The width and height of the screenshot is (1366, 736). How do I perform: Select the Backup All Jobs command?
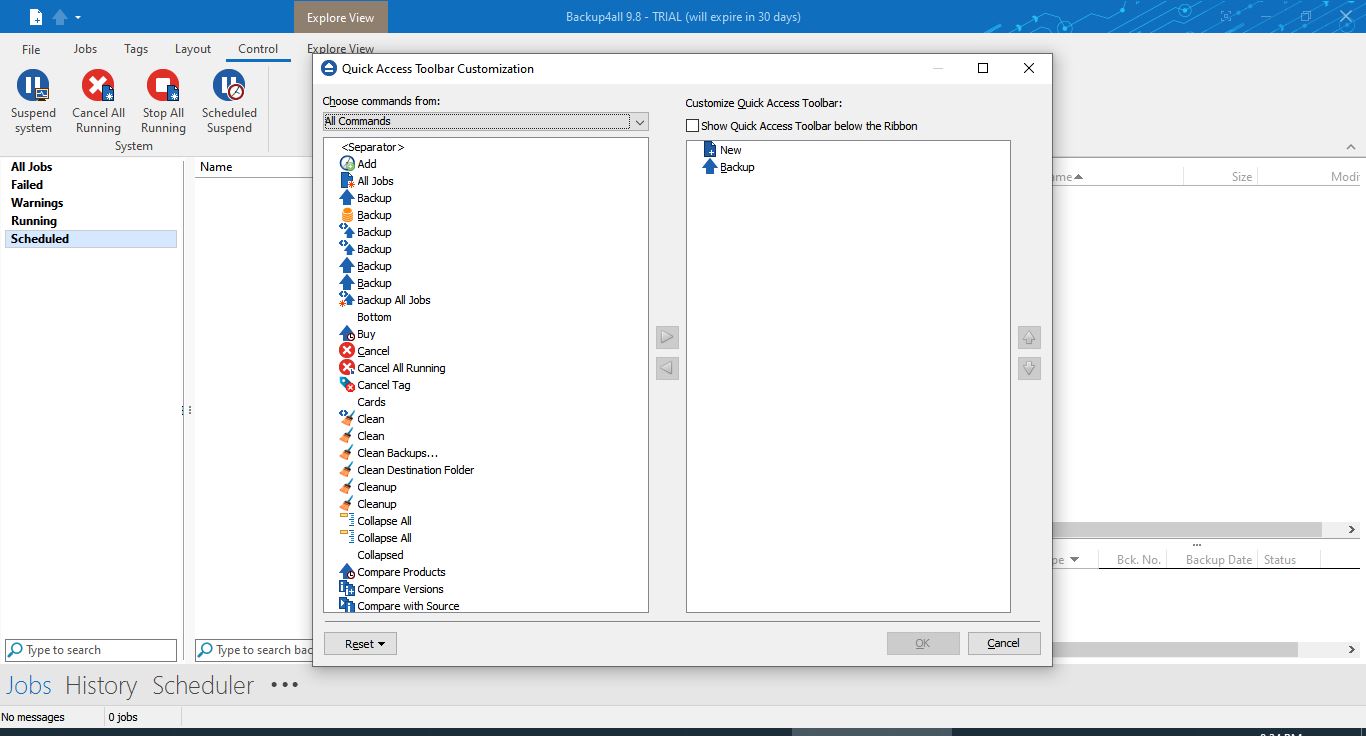click(385, 300)
